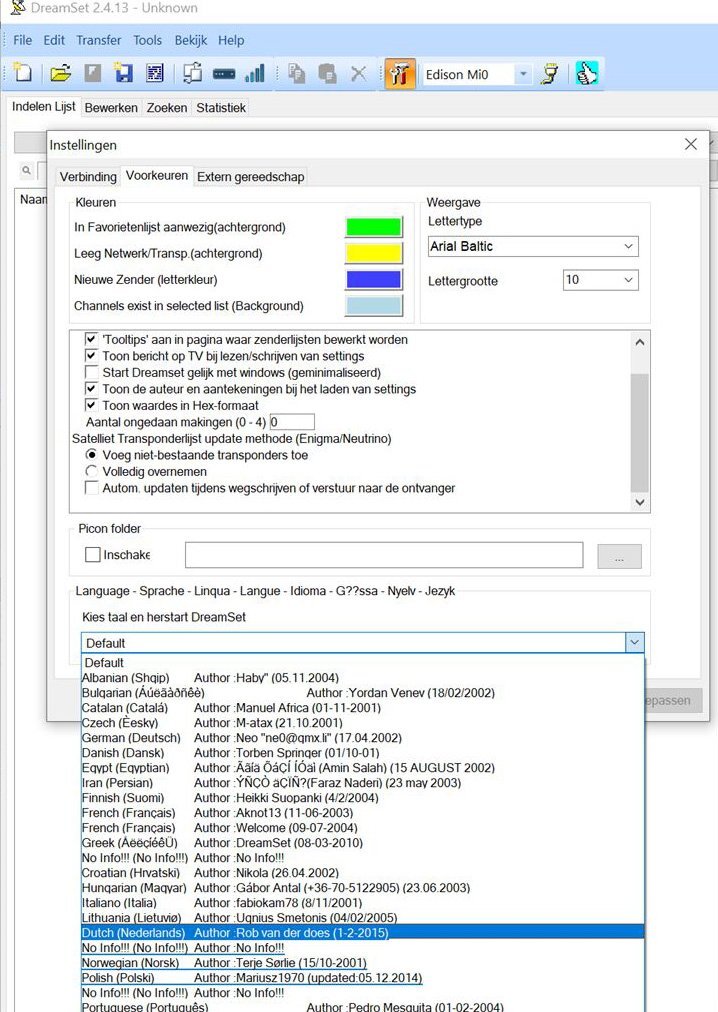
Task: Uncheck 'Toon waardes in Hex-formaat'
Action: tap(92, 405)
